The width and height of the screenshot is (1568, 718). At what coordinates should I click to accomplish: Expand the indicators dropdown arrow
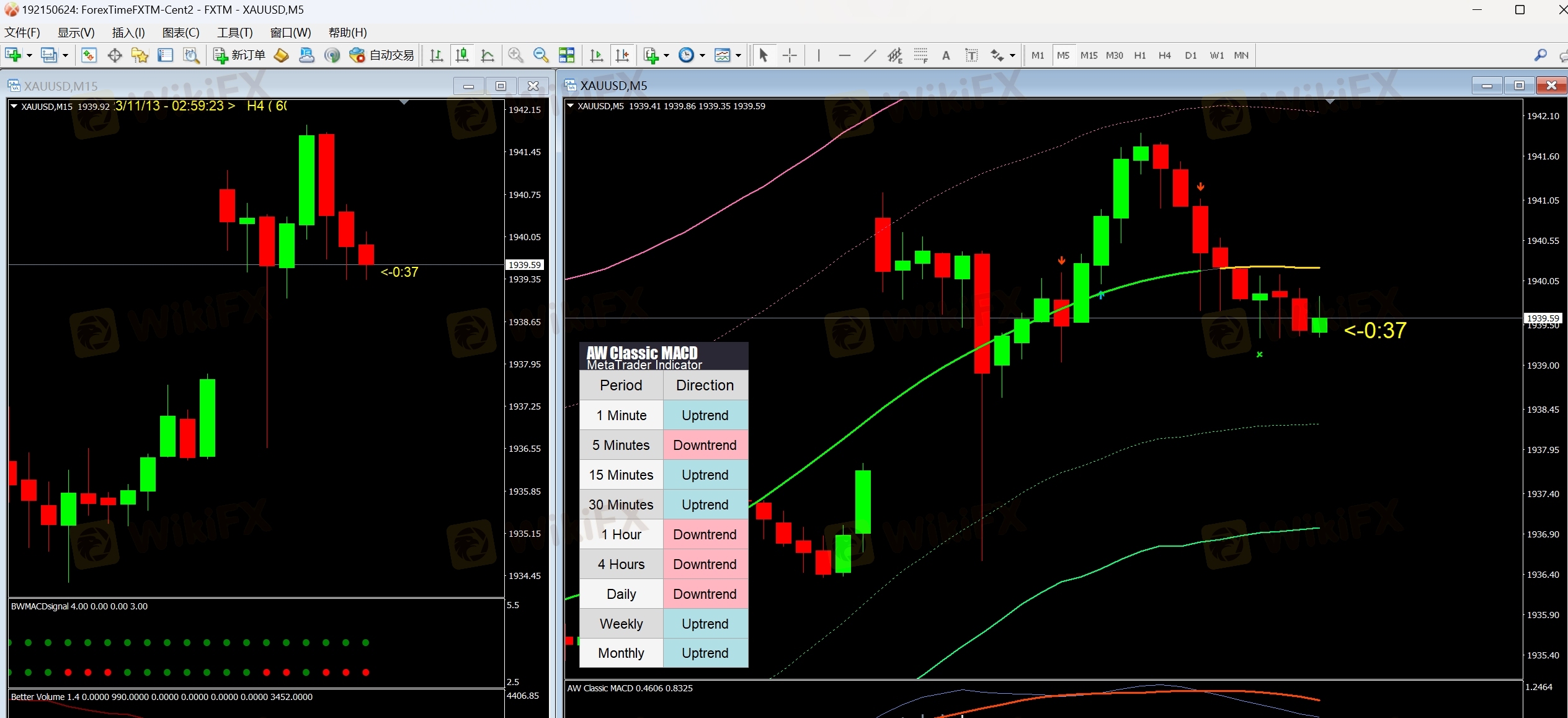(x=667, y=55)
